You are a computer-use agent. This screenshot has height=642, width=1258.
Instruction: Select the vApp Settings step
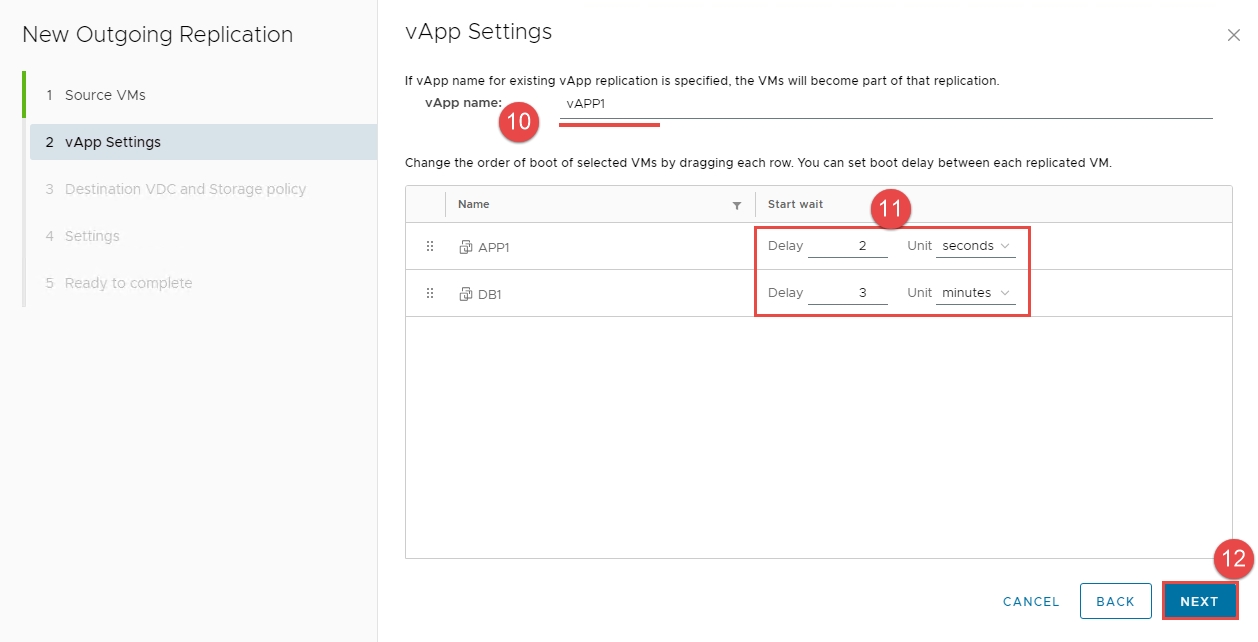coord(112,142)
